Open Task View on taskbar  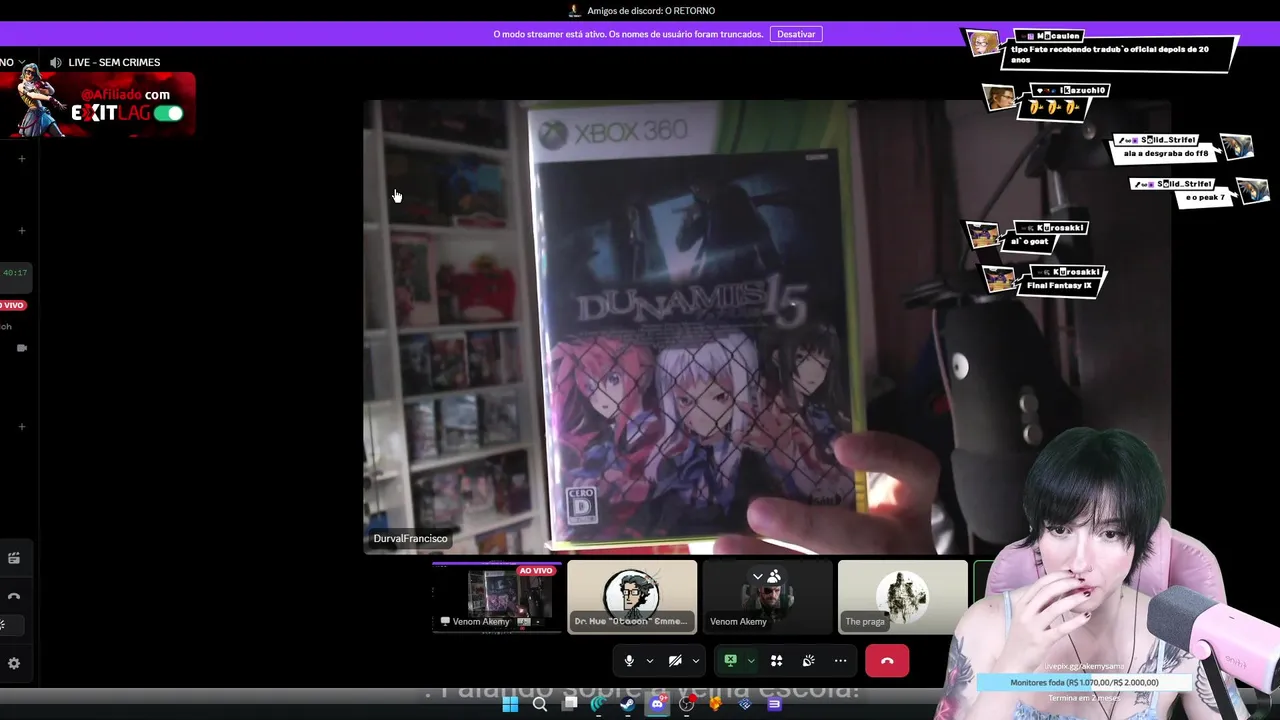point(570,704)
